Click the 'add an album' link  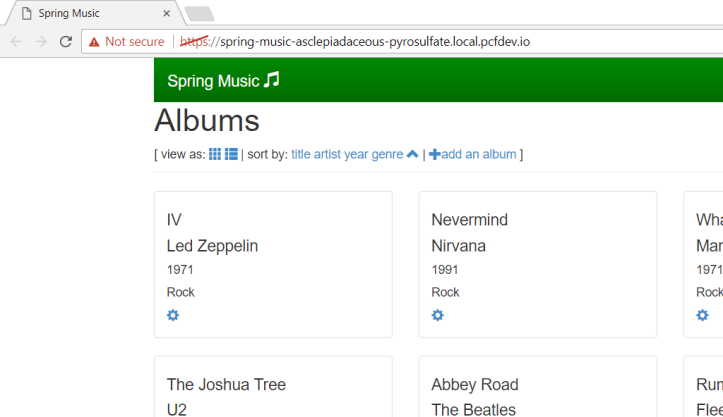pos(479,154)
